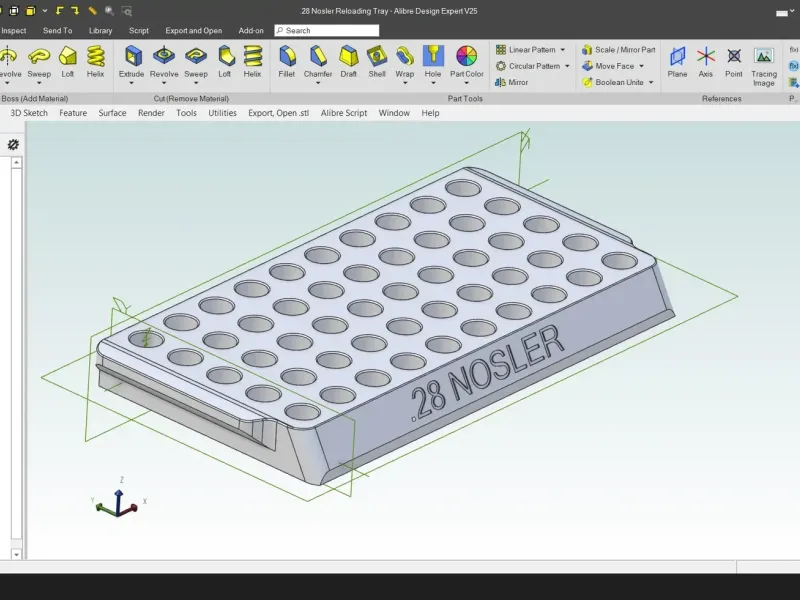800x600 pixels.
Task: Click the Move Face tool
Action: pos(608,66)
